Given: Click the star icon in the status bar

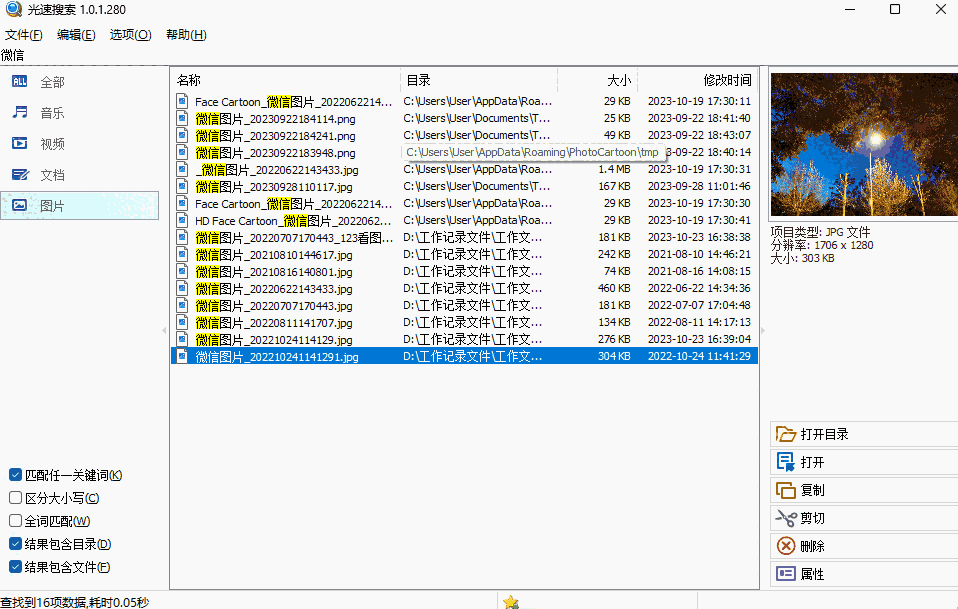Looking at the screenshot, I should (x=511, y=602).
